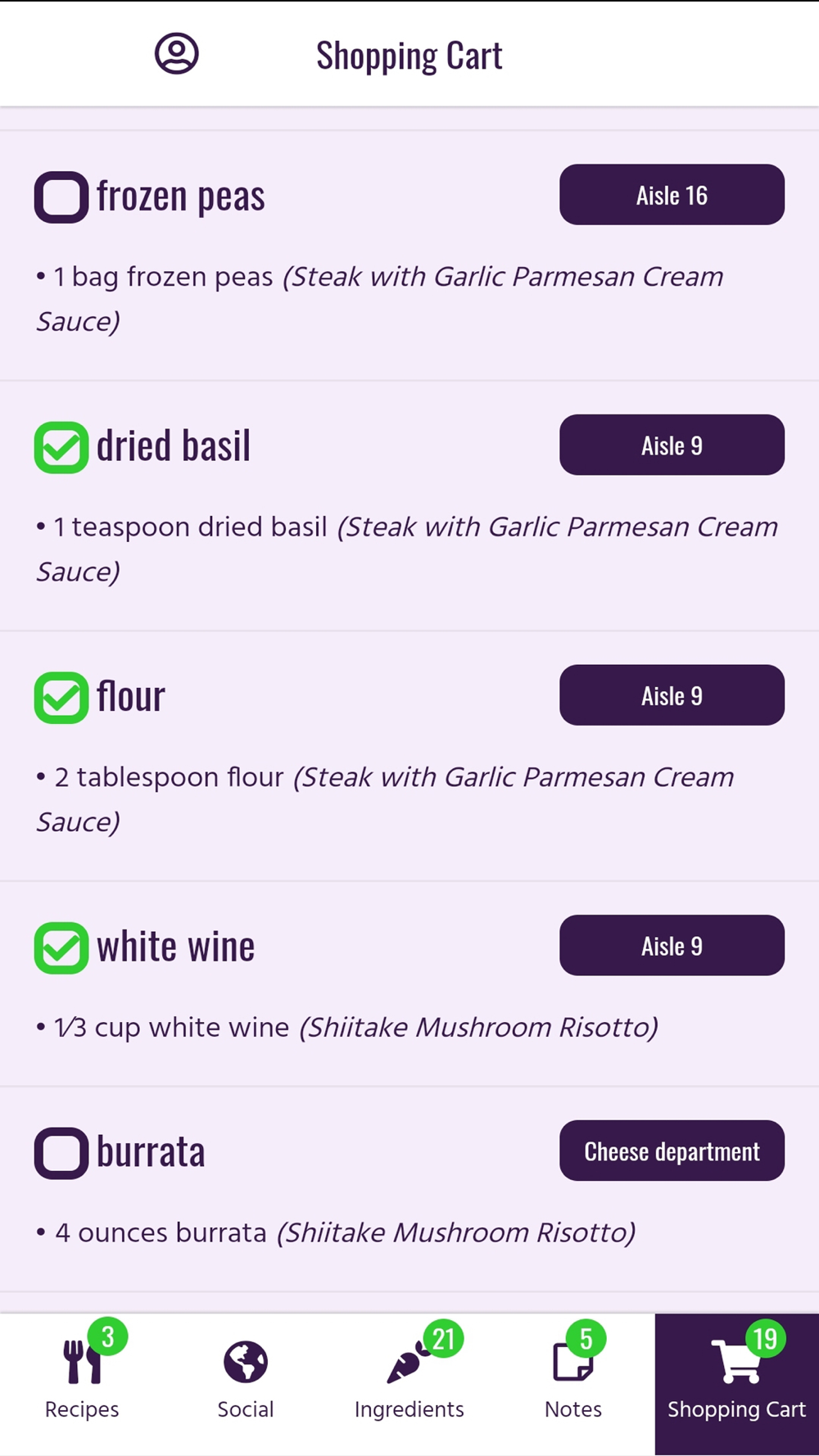Mark burrata as purchased
This screenshot has width=819, height=1456.
[x=61, y=1153]
